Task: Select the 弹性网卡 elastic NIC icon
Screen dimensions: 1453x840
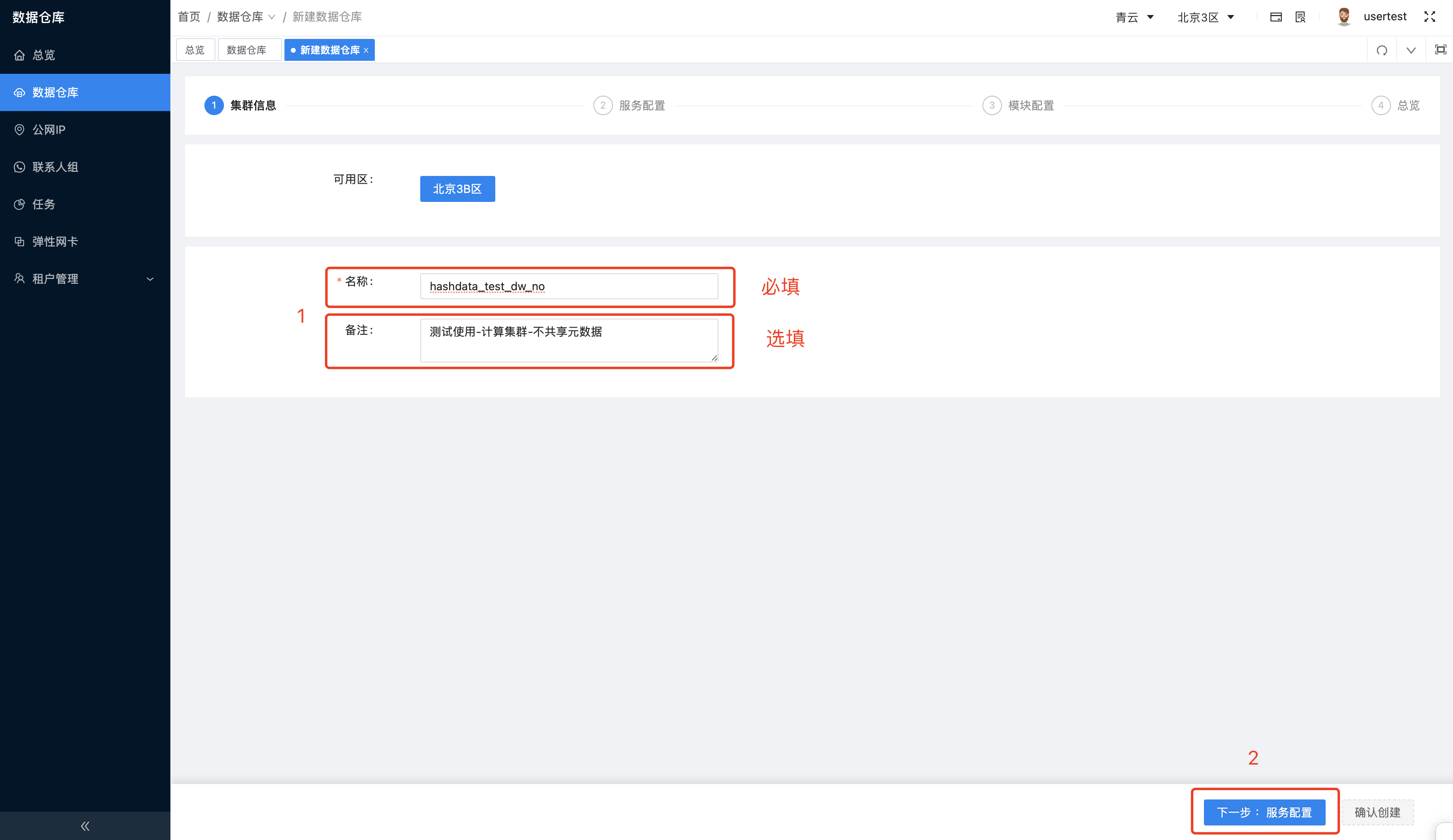Action: point(19,241)
